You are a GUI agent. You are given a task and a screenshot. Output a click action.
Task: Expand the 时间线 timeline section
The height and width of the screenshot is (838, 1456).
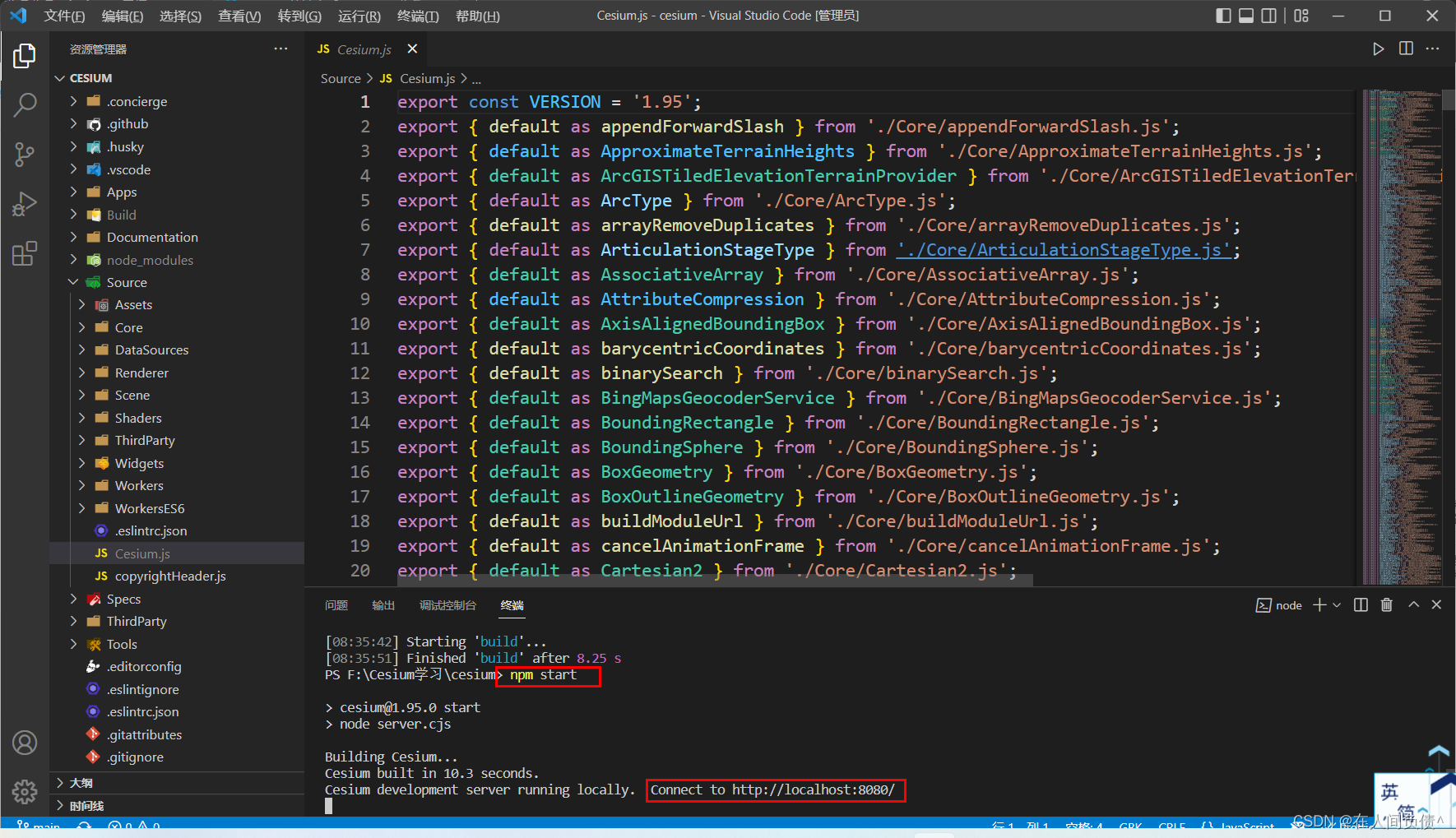[178, 806]
